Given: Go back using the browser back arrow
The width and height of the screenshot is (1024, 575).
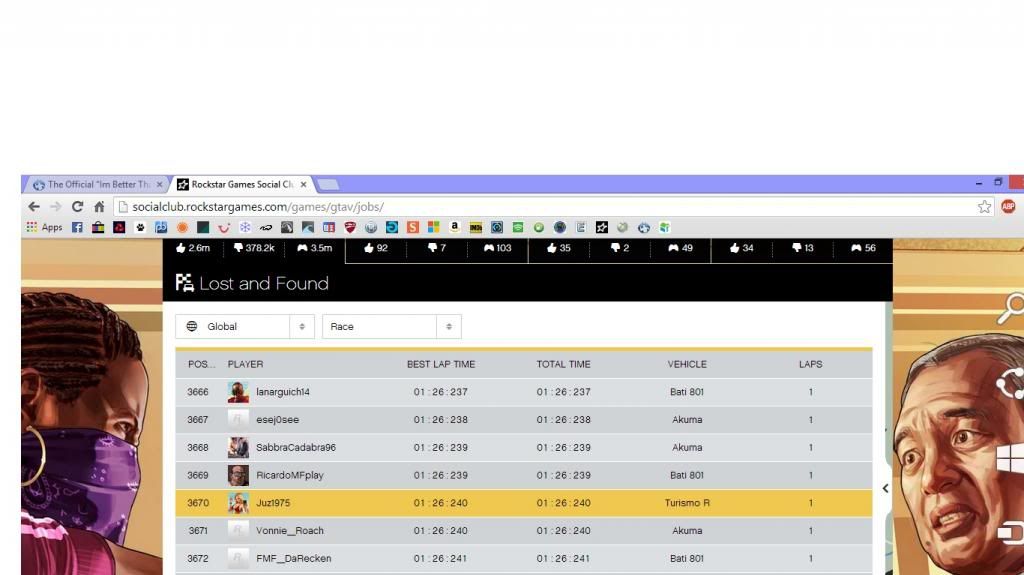Looking at the screenshot, I should tap(34, 207).
